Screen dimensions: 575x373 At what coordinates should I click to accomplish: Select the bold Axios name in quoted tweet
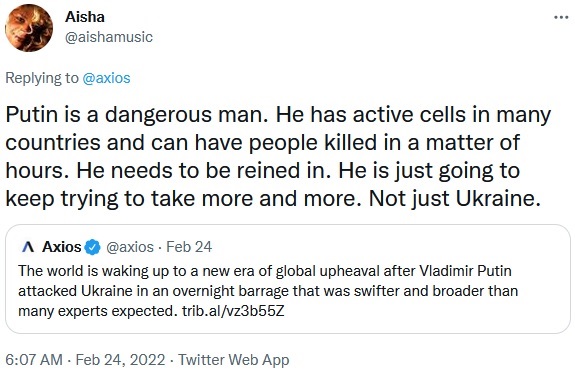(x=61, y=247)
